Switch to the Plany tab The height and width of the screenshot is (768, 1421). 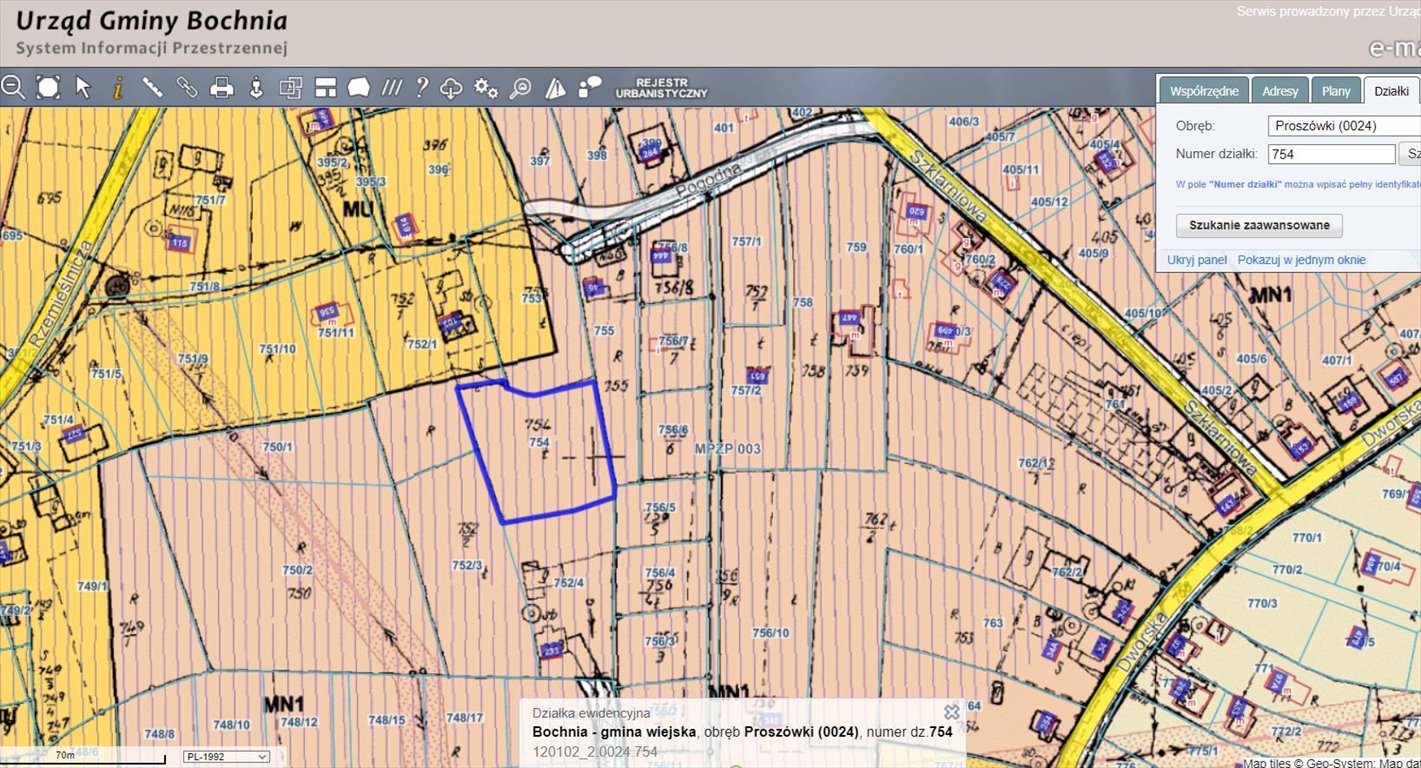click(x=1336, y=91)
